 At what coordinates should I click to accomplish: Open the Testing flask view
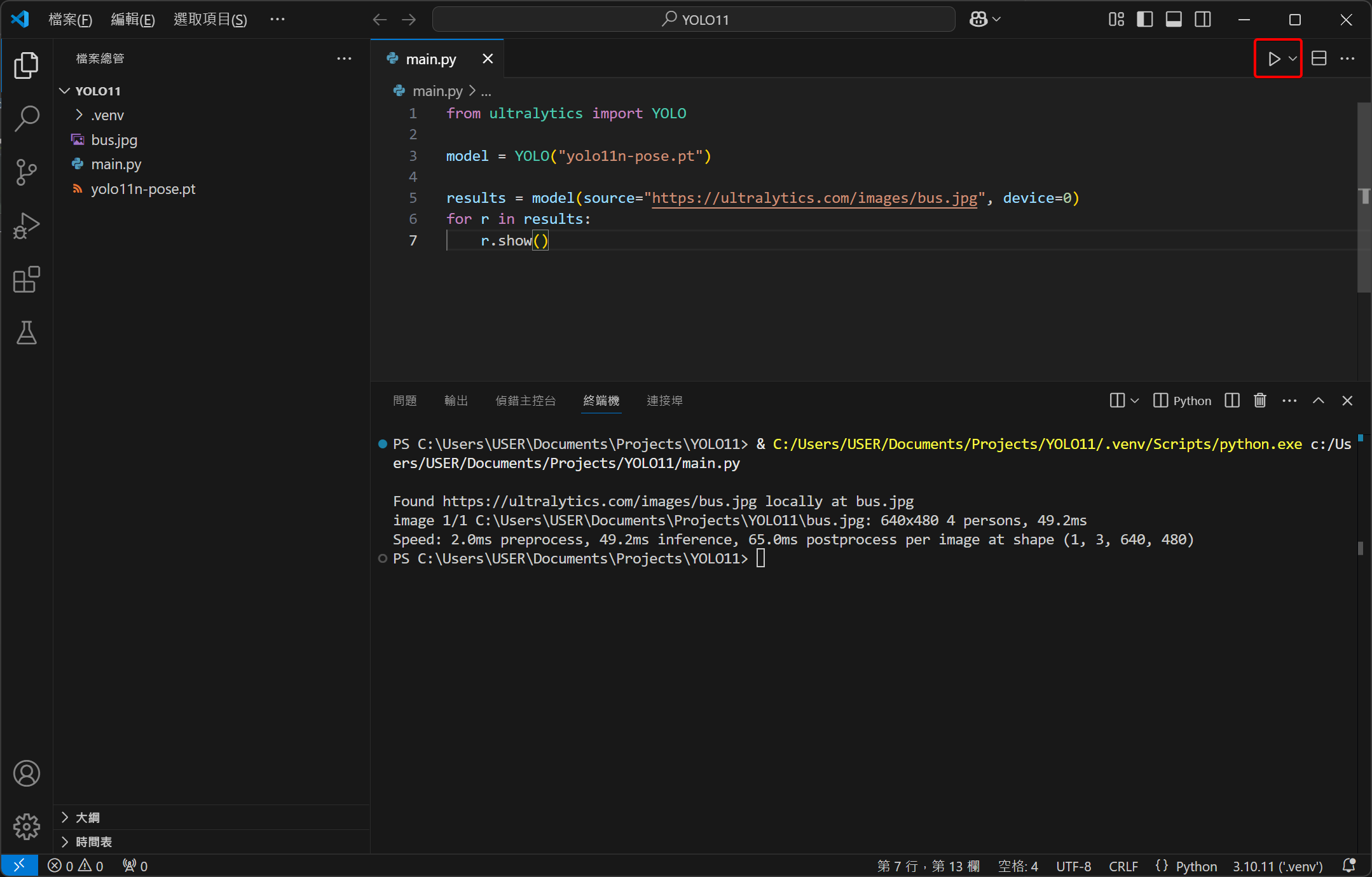pos(26,333)
